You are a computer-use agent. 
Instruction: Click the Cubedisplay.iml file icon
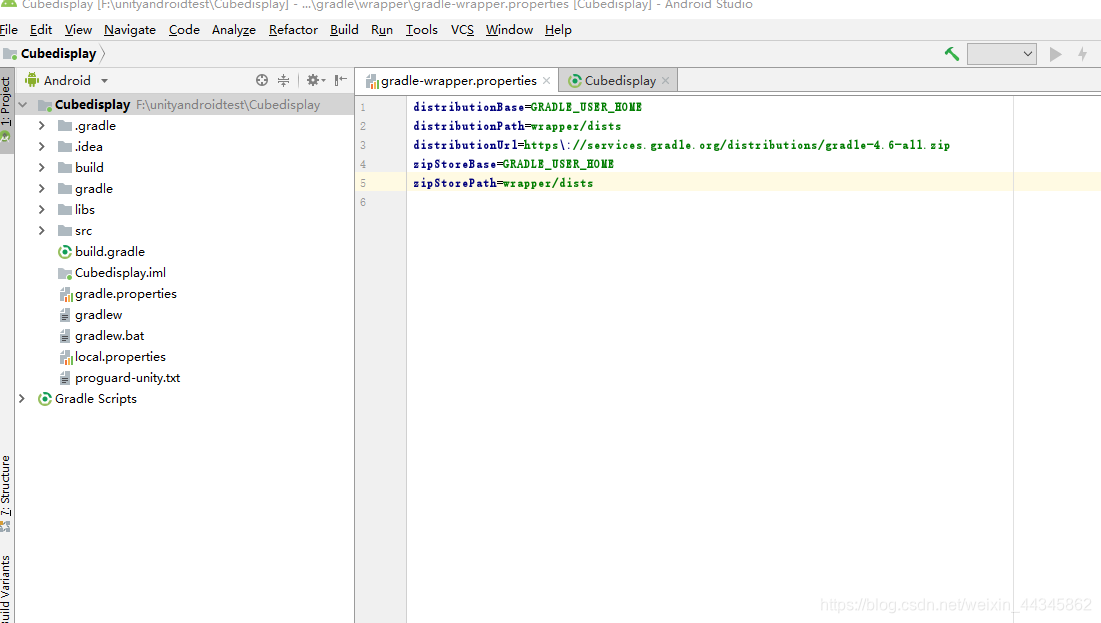[65, 273]
